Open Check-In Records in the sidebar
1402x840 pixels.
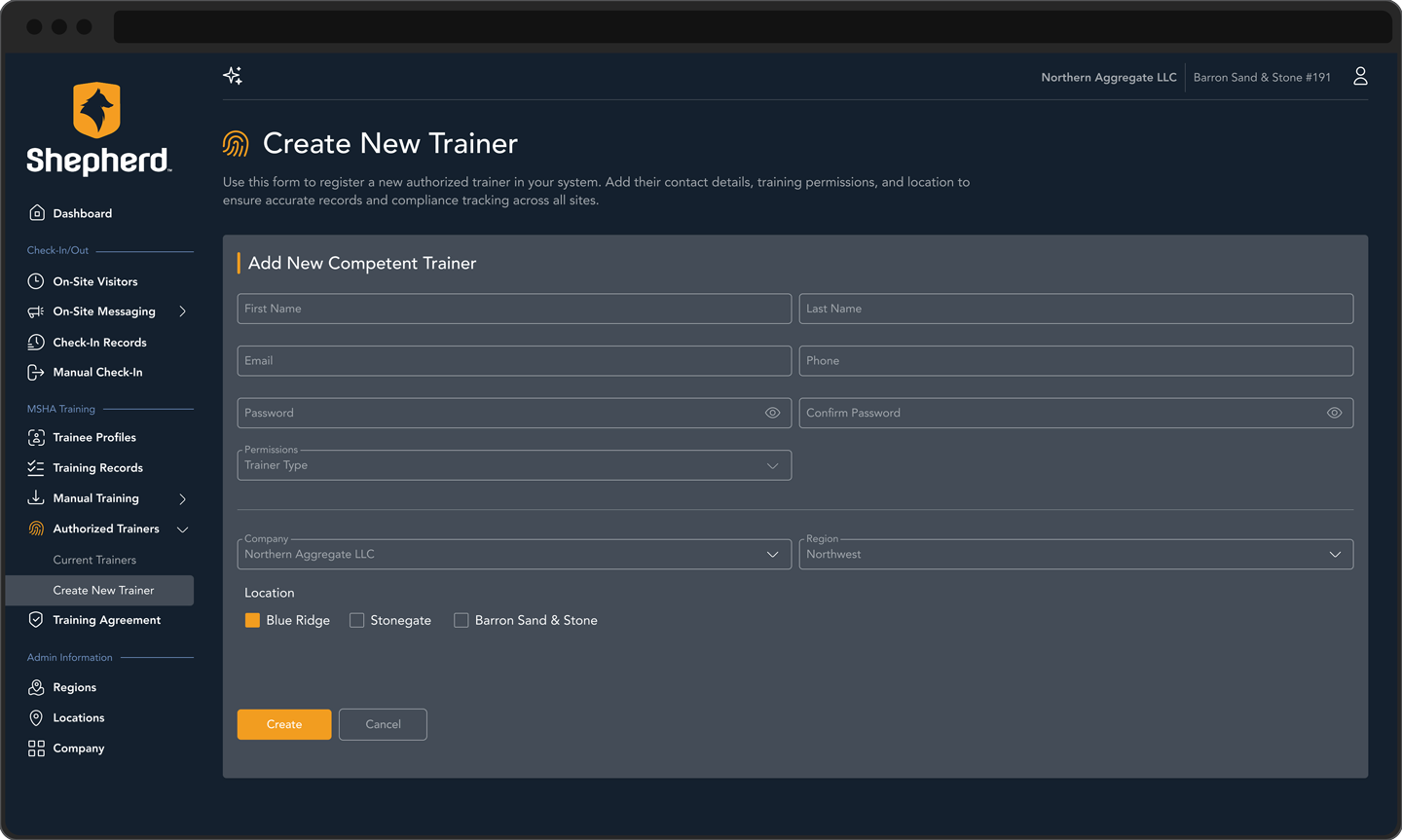tap(99, 343)
